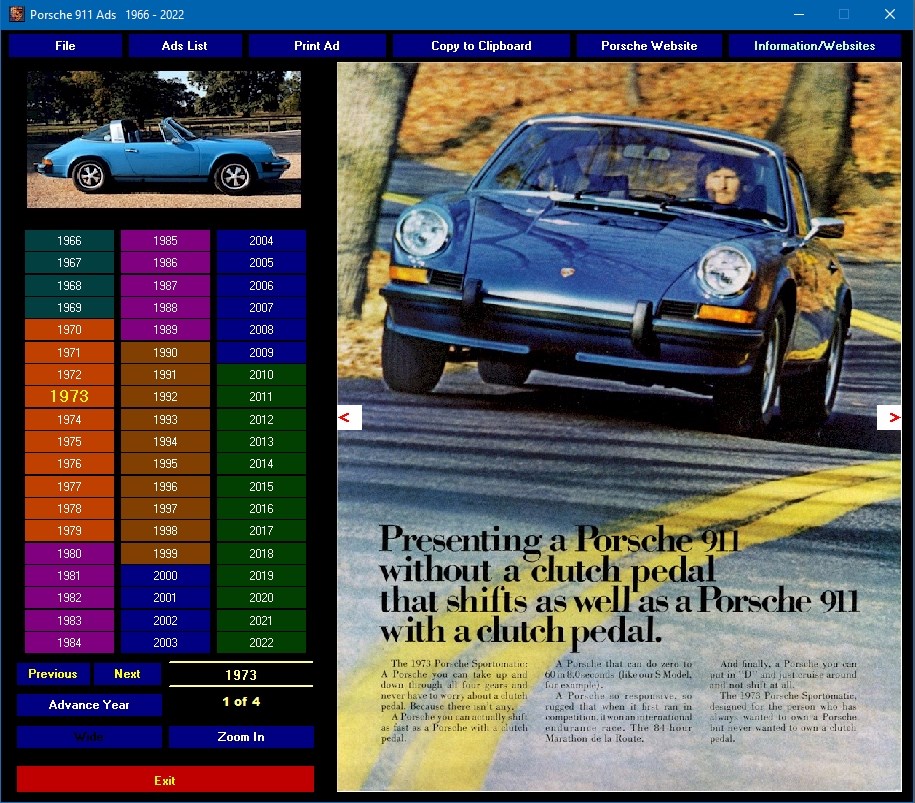Select year 2021

[261, 620]
